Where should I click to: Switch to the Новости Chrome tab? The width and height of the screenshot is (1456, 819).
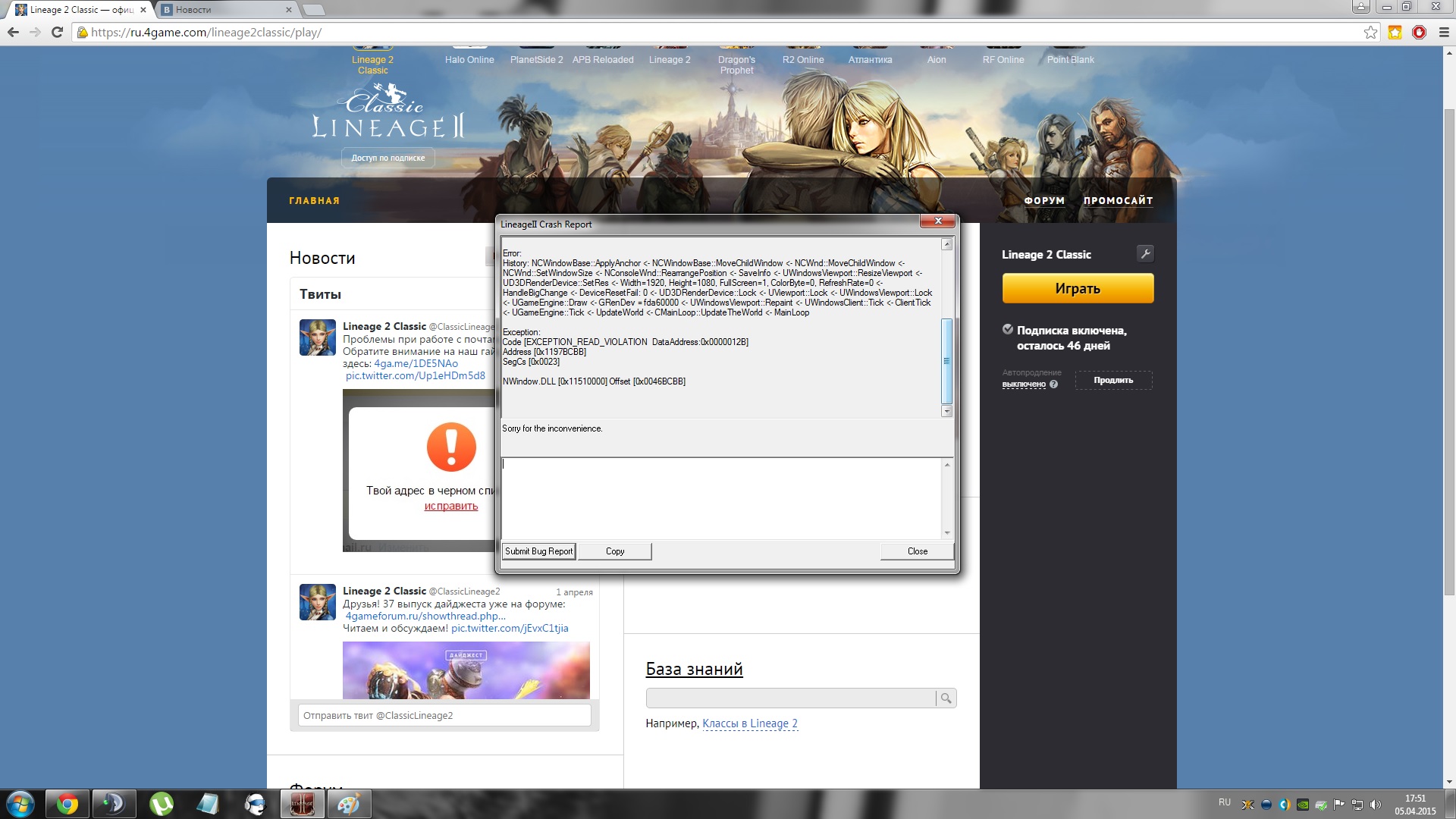pos(226,10)
